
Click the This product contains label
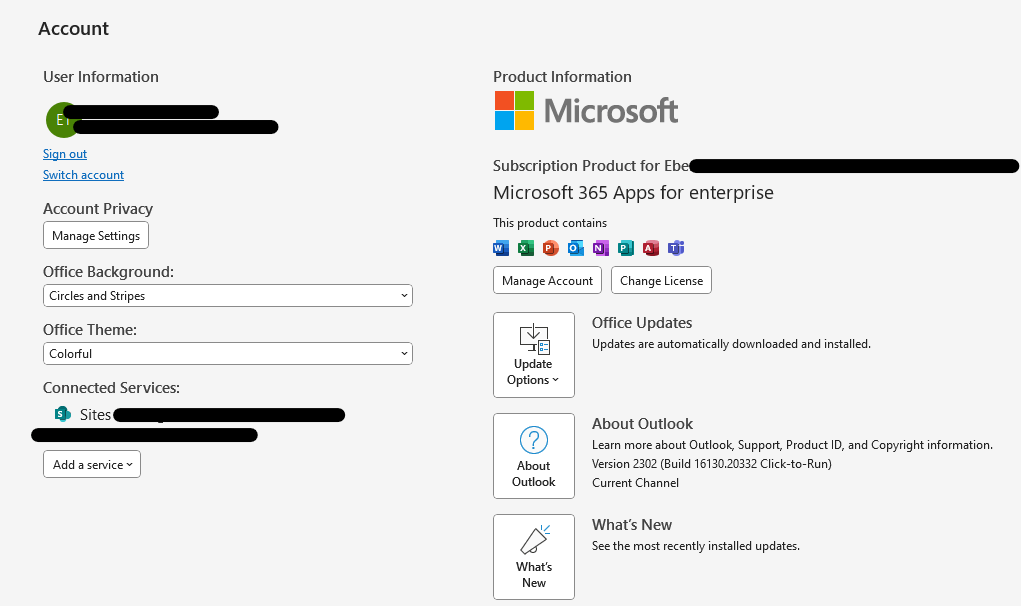(550, 223)
